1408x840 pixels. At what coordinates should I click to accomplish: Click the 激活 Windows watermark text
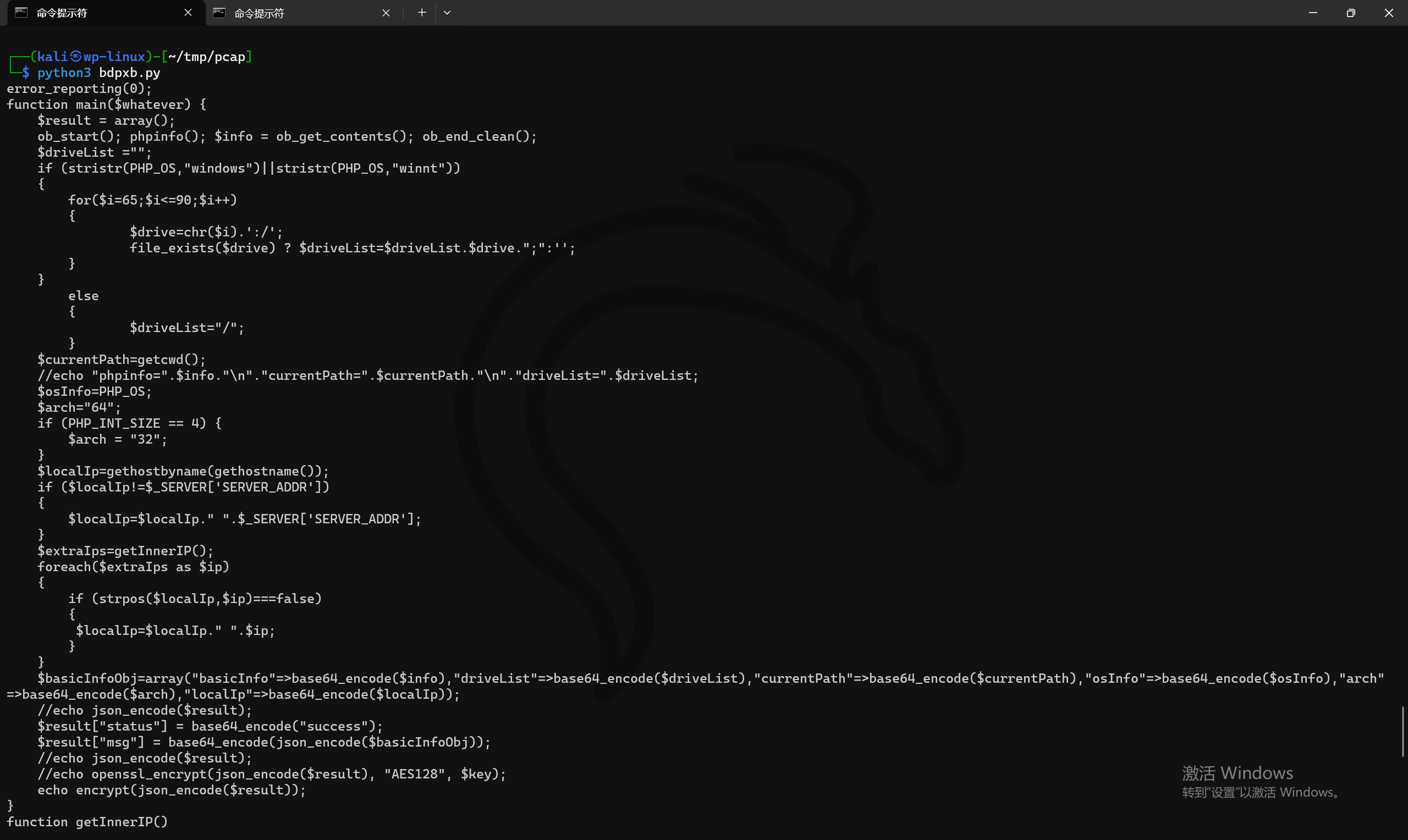pos(1237,772)
